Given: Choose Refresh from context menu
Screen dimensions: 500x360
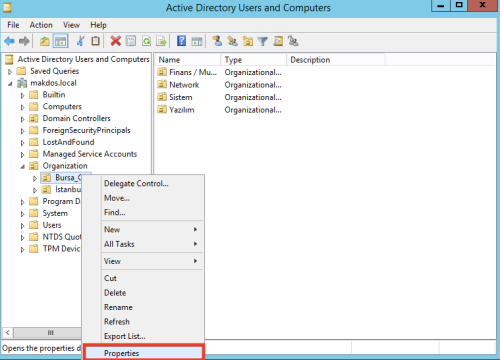Looking at the screenshot, I should 143,322.
